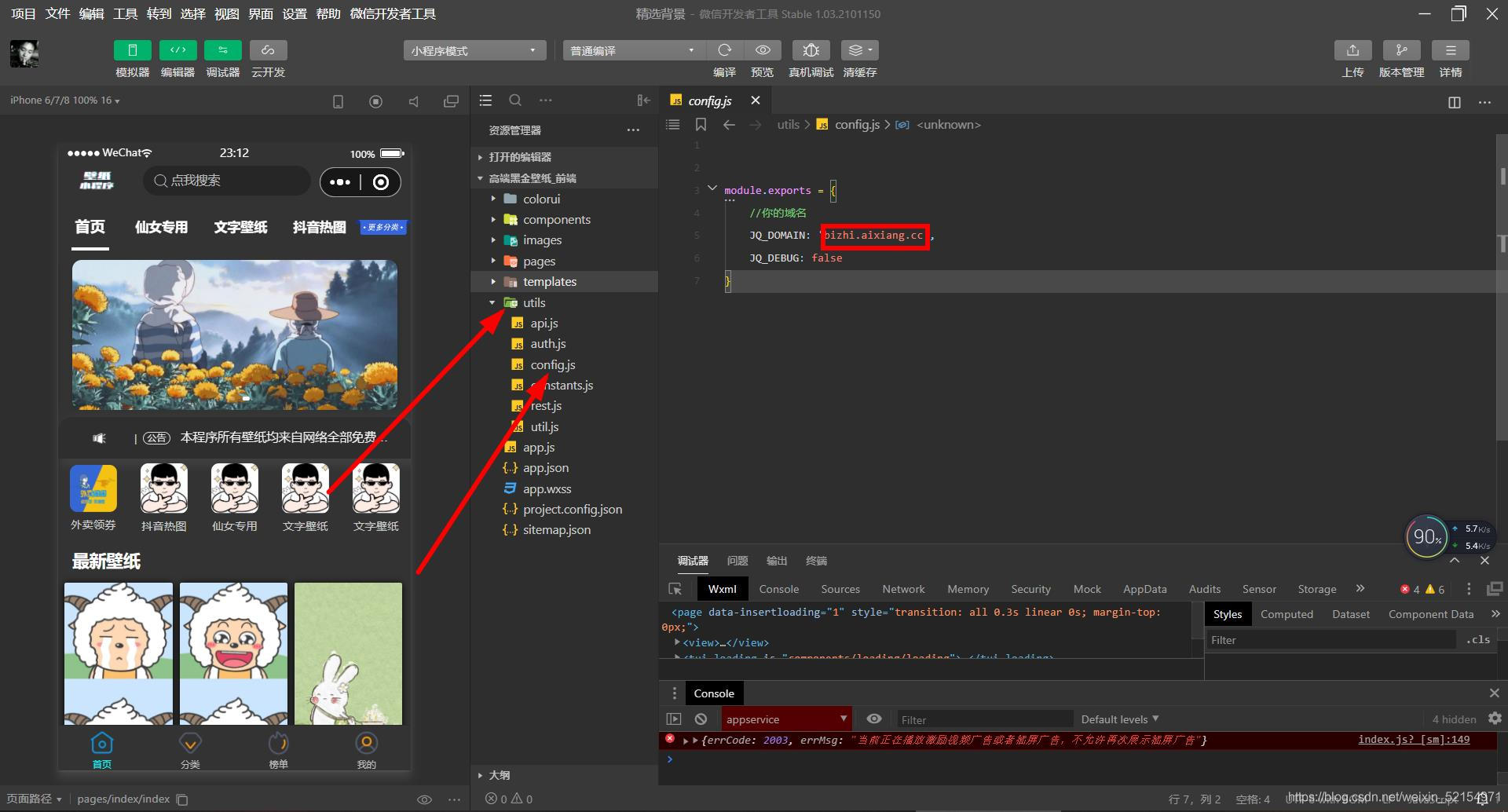
Task: Click the compile refresh icon
Action: (724, 50)
